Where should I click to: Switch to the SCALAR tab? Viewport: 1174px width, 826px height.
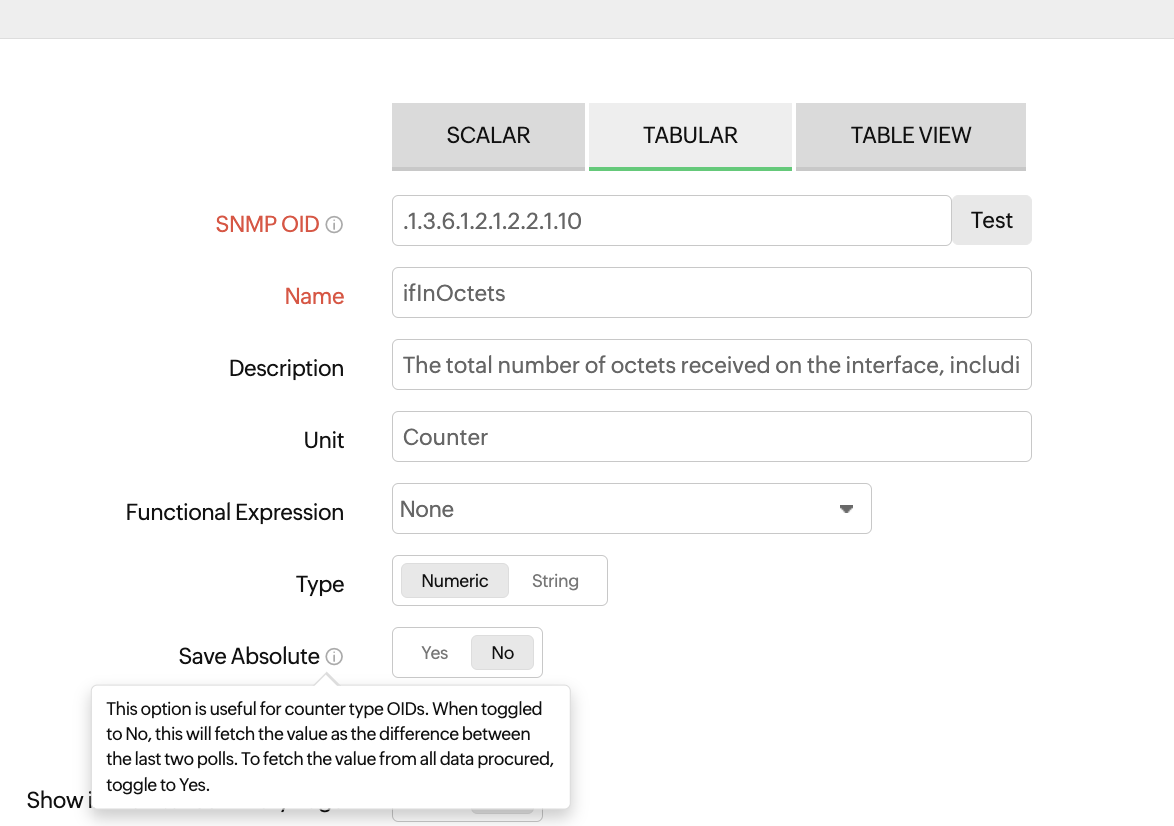point(488,135)
